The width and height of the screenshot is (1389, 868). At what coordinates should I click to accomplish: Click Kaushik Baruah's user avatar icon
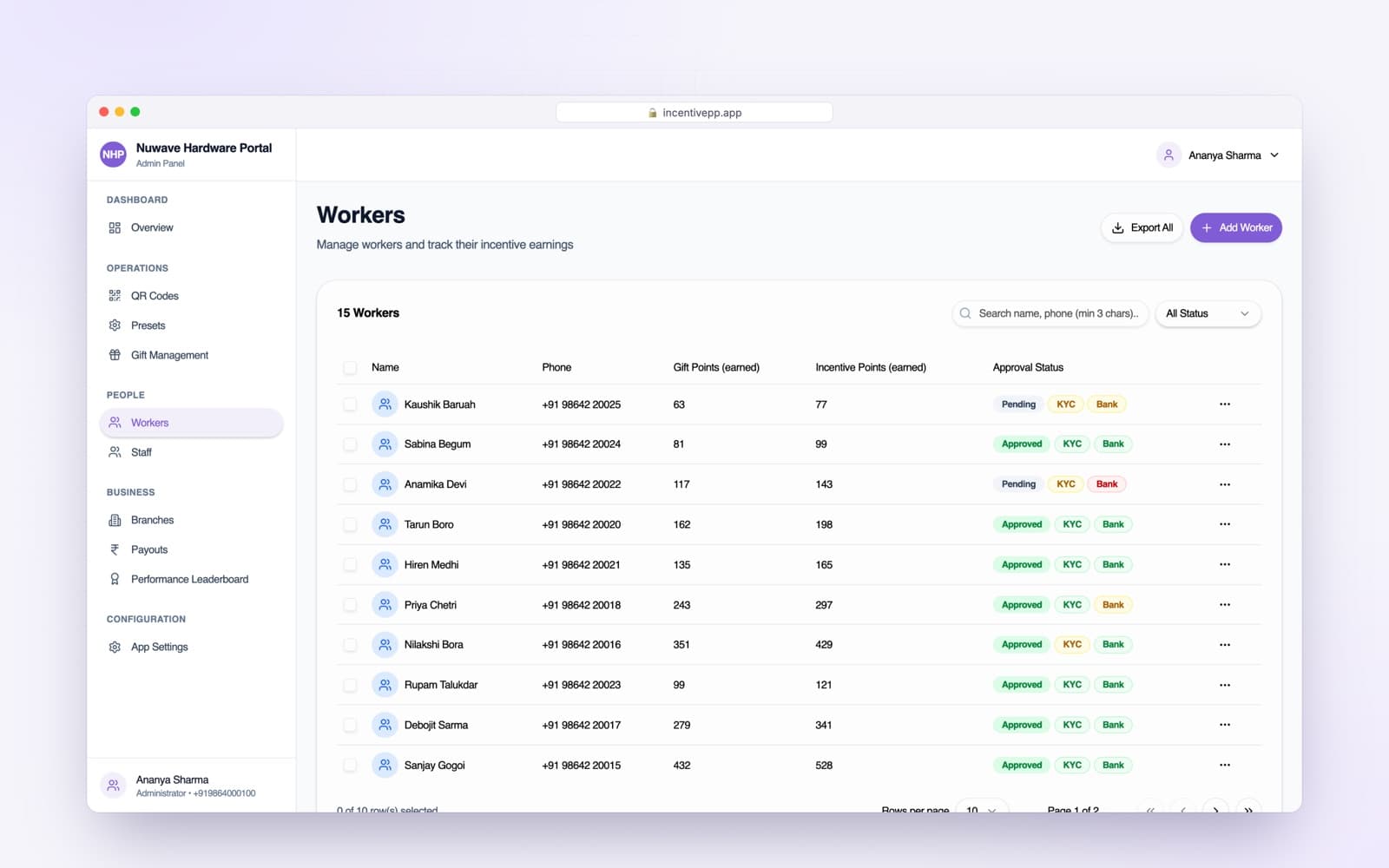coord(385,404)
